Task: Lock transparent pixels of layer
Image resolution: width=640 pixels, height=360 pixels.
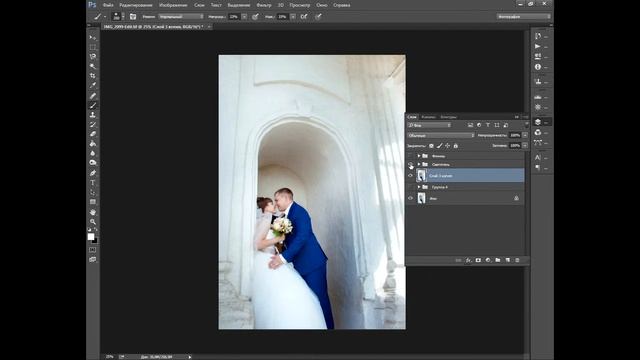Action: tap(431, 146)
